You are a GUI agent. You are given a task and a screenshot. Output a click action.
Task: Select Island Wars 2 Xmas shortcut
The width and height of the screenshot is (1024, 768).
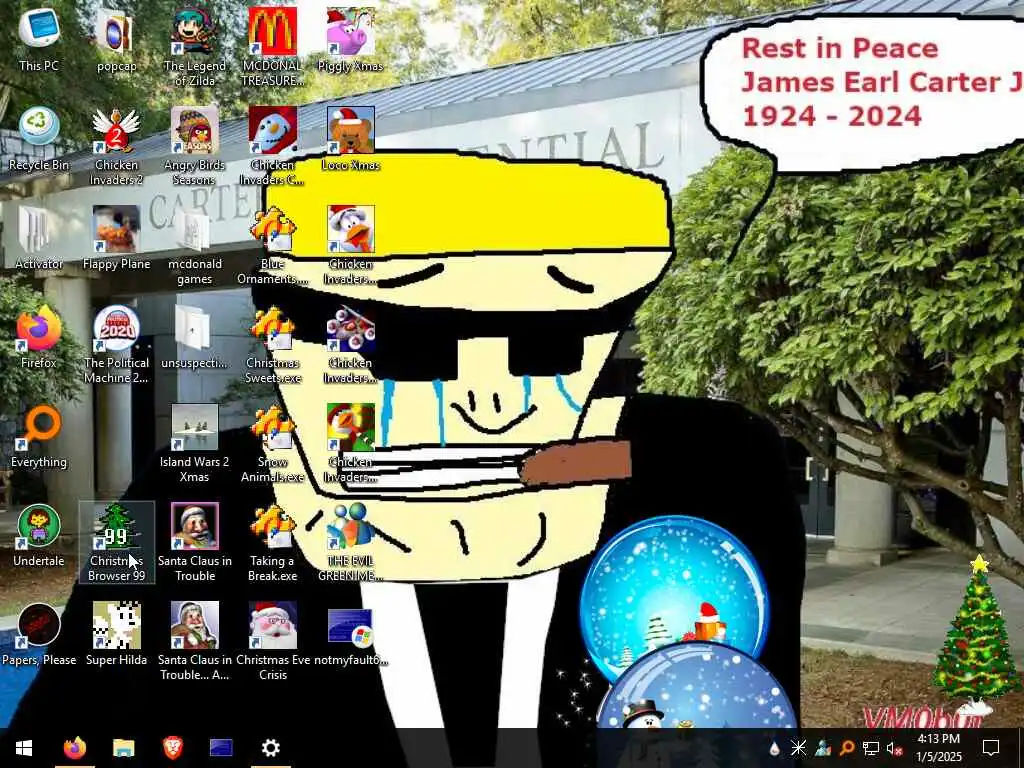[195, 444]
